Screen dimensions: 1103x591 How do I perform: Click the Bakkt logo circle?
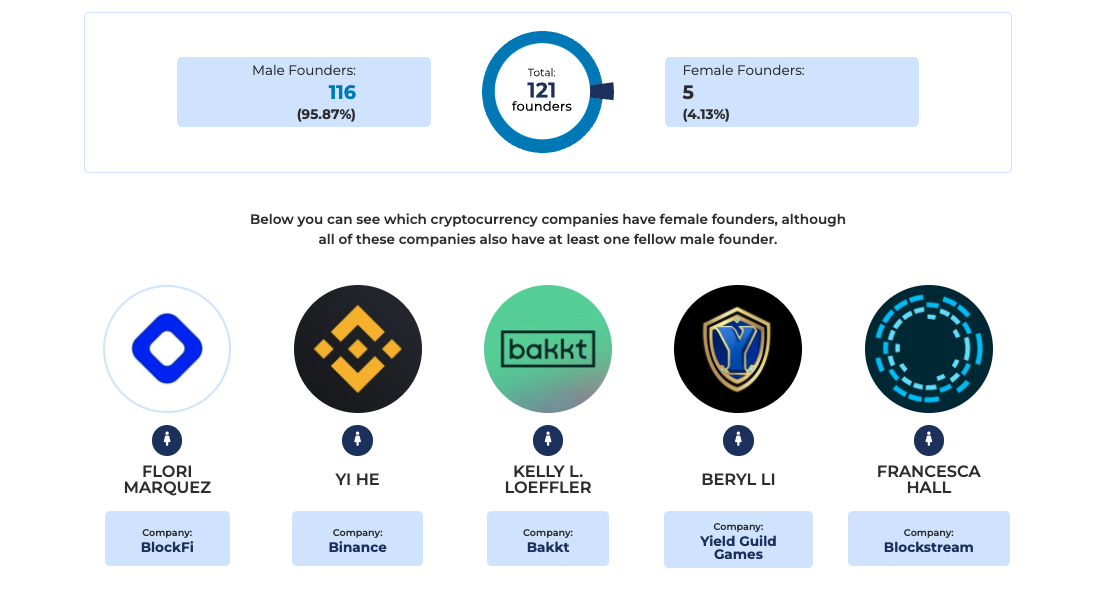[548, 349]
